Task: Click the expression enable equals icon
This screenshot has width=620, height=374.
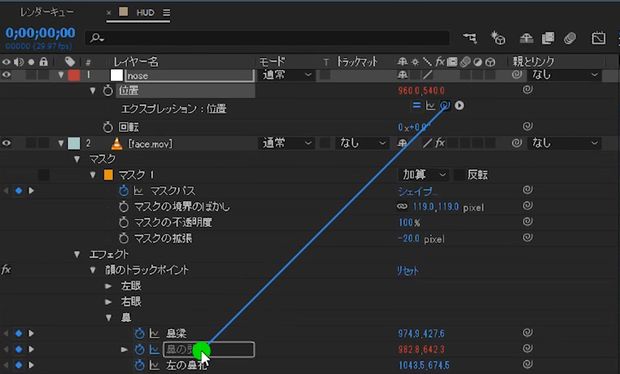Action: point(416,105)
